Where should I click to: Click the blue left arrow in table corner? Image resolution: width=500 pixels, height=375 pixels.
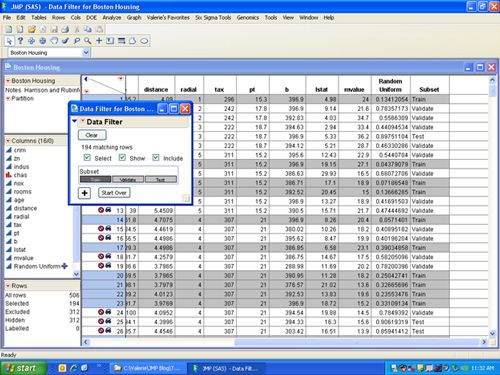click(86, 79)
